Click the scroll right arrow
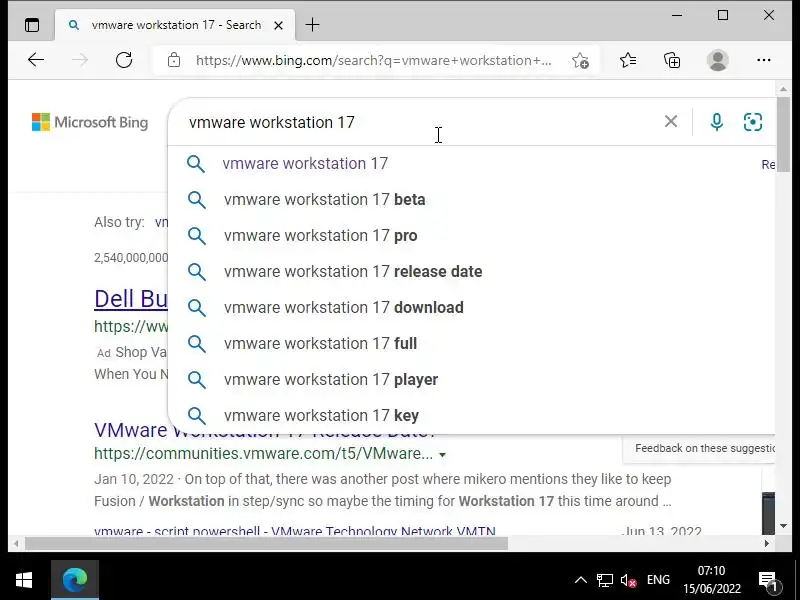The width and height of the screenshot is (800, 600). (766, 543)
